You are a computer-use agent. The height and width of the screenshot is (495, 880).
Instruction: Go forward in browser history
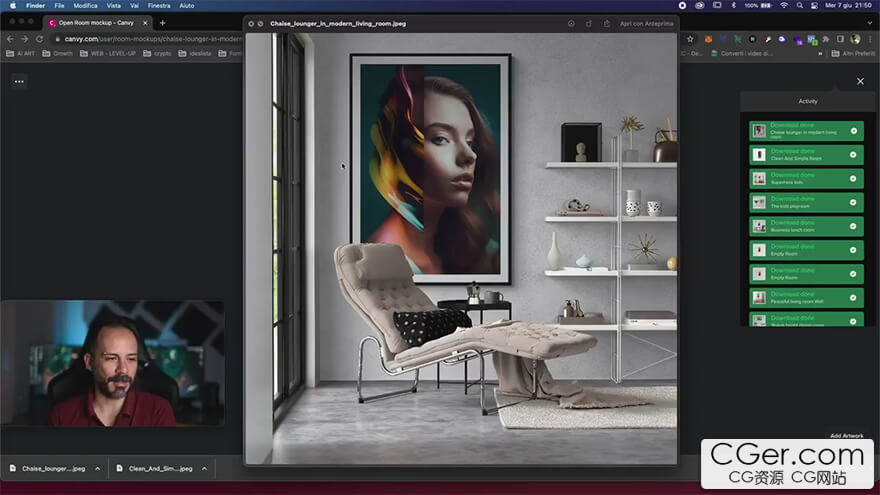(24, 39)
